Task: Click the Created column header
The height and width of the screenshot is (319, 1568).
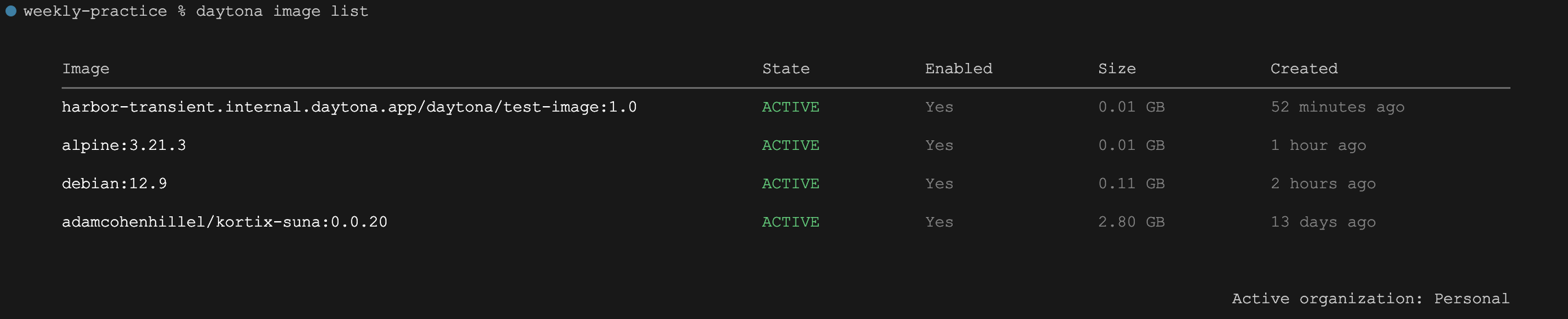Action: [1304, 68]
